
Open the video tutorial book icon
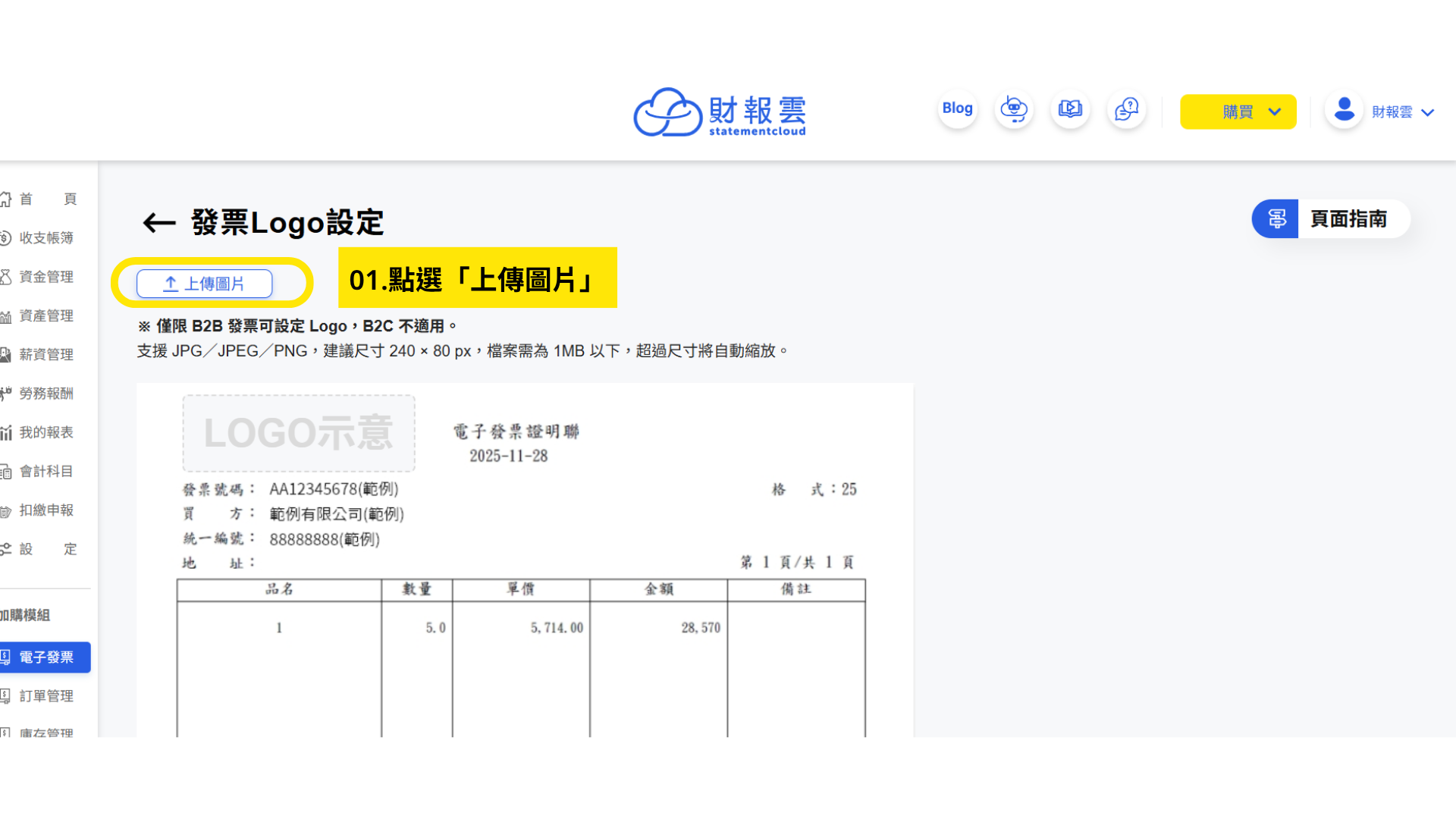1070,110
